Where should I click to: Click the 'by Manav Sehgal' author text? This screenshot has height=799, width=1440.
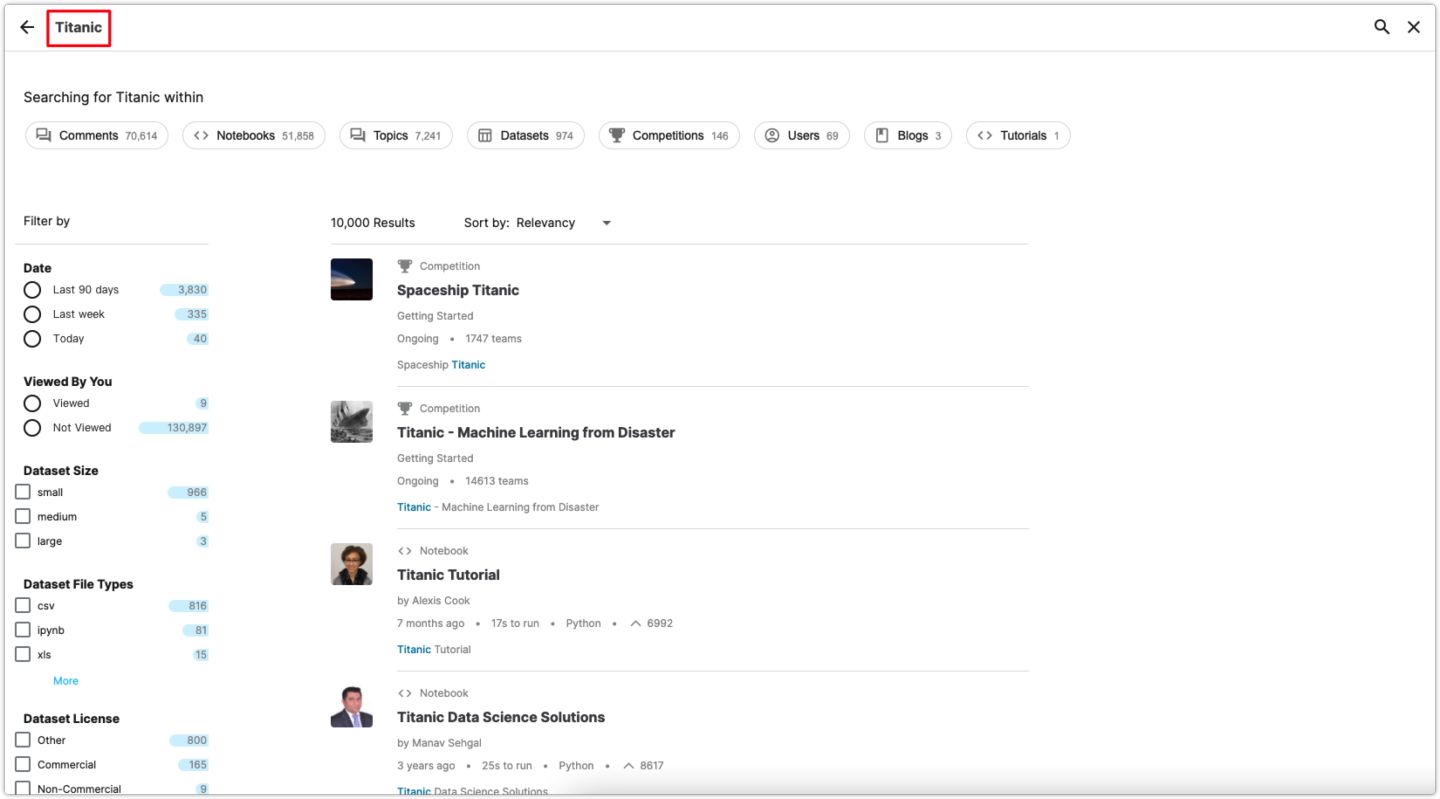click(x=439, y=743)
